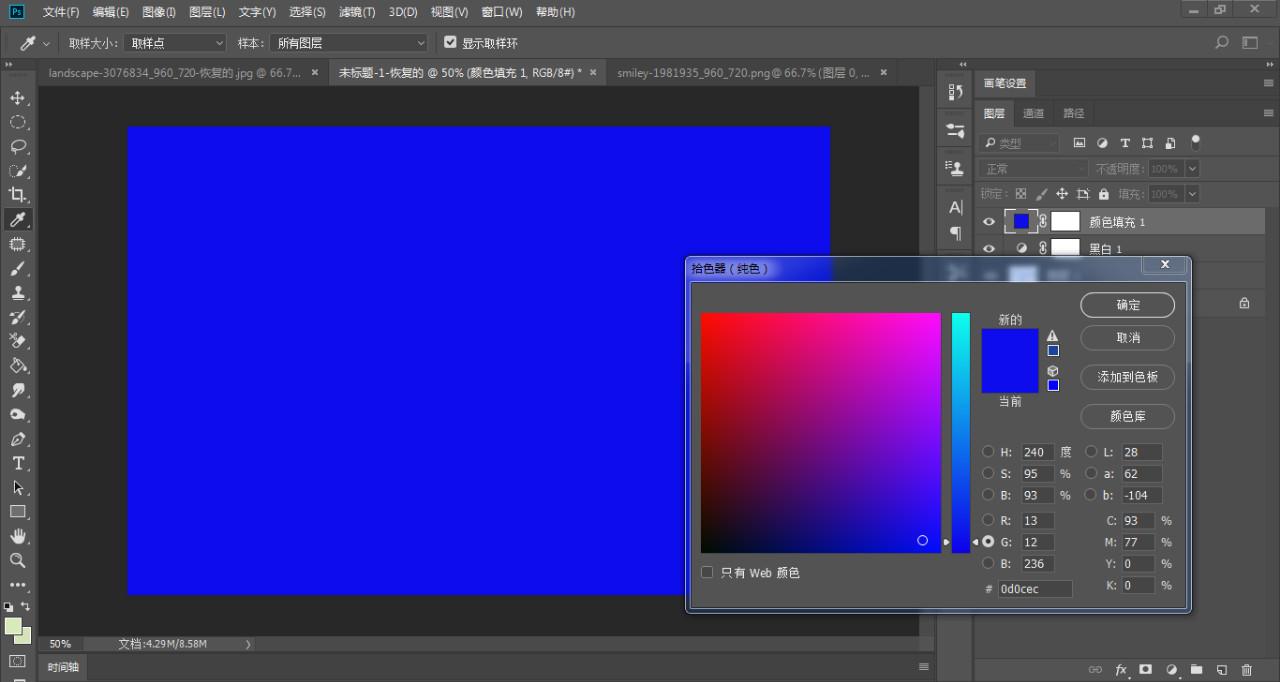Image resolution: width=1280 pixels, height=682 pixels.
Task: Select the Path Selection tool
Action: pyautogui.click(x=18, y=488)
